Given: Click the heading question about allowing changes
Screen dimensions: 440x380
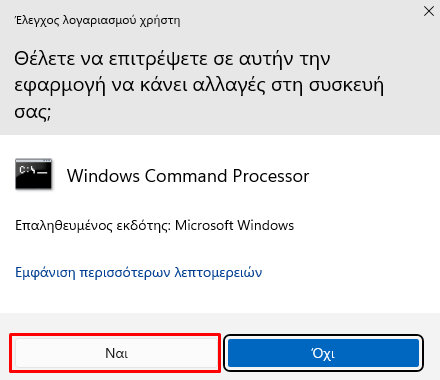Looking at the screenshot, I should click(199, 85).
